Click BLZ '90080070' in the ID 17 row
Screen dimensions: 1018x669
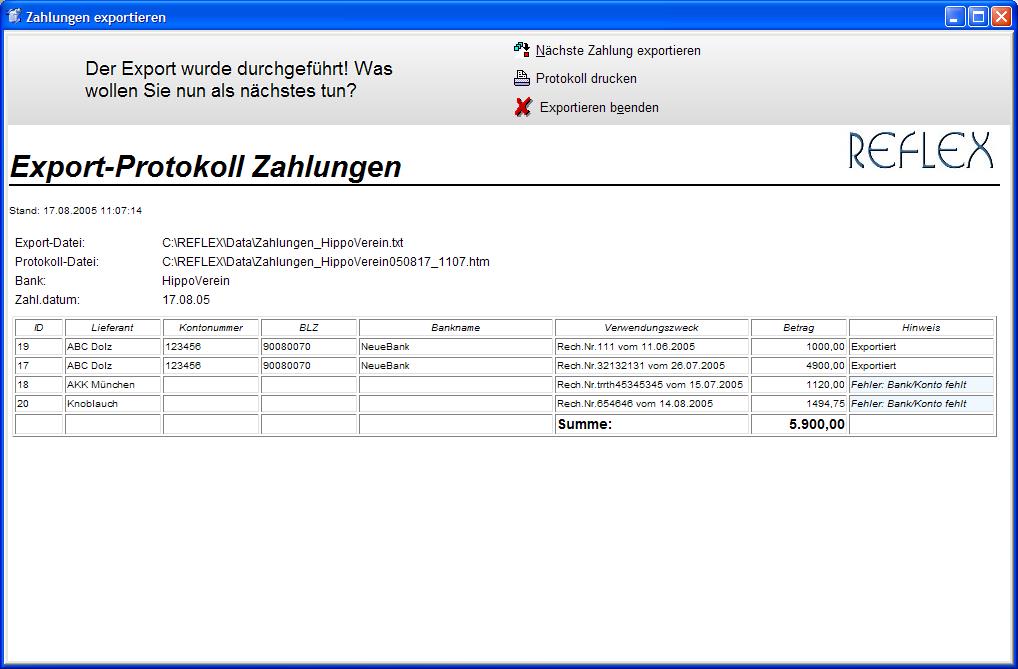pos(309,366)
